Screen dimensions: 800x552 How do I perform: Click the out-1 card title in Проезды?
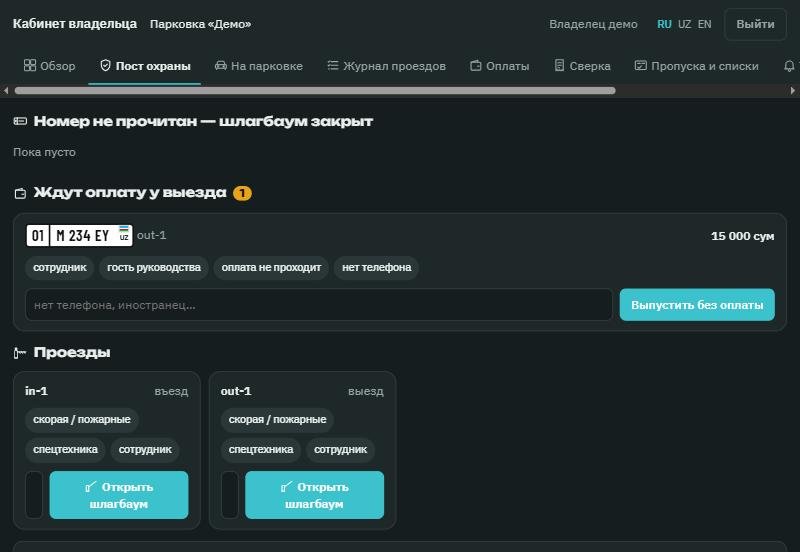[x=236, y=391]
